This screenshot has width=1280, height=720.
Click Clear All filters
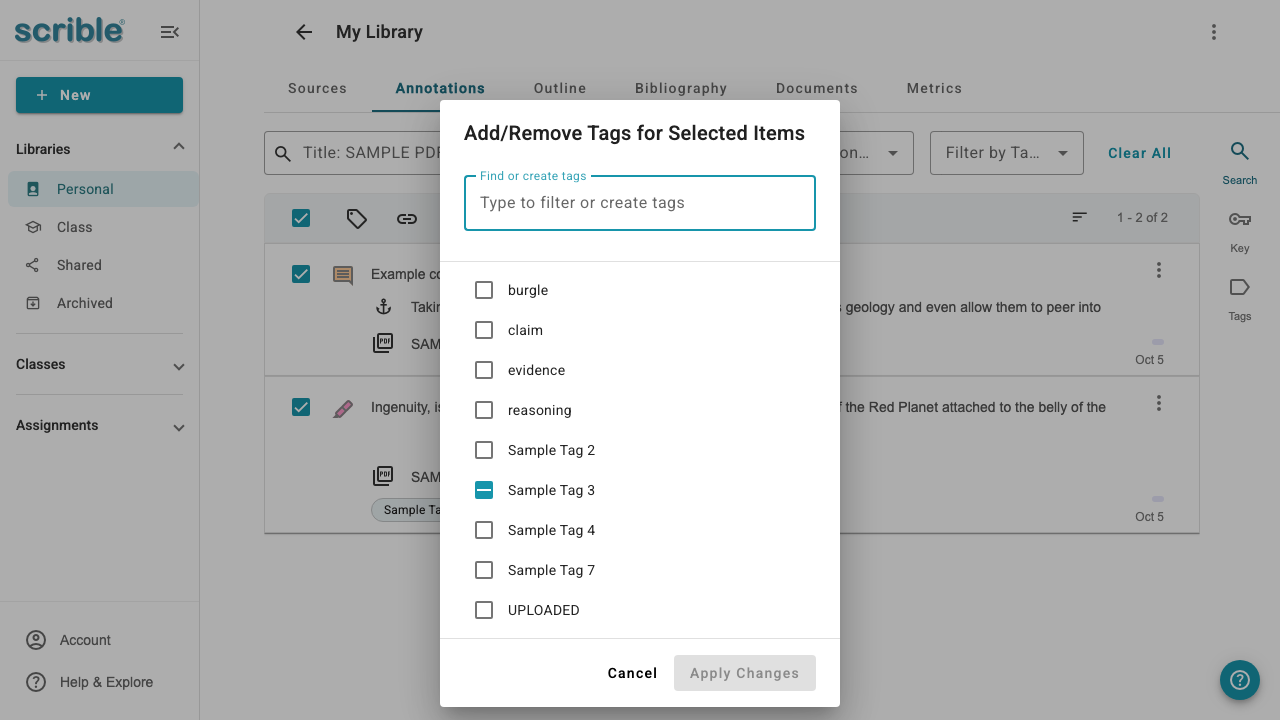coord(1140,153)
